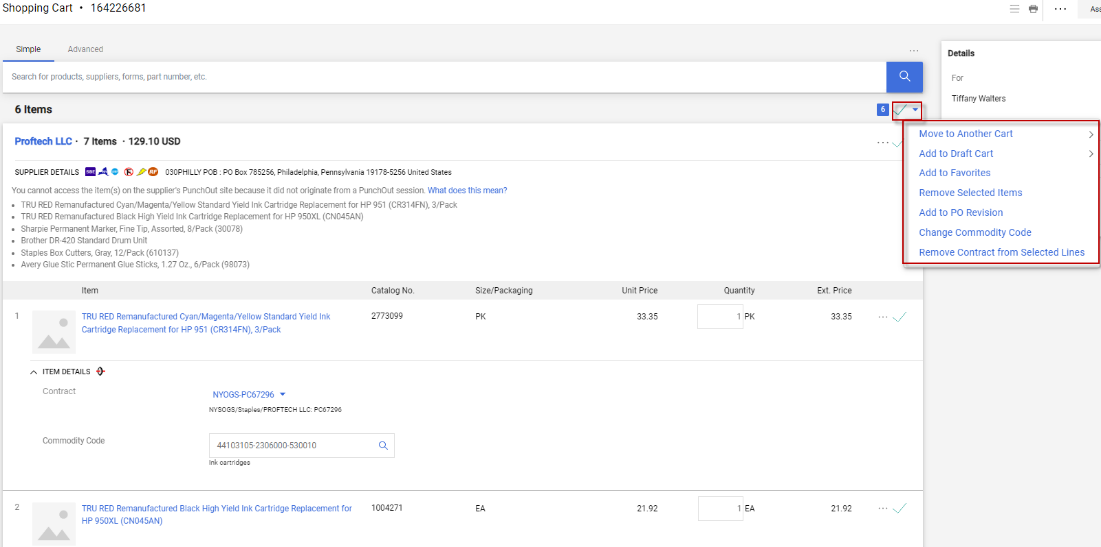Click the quantity field for item 1
This screenshot has width=1101, height=547.
point(720,317)
